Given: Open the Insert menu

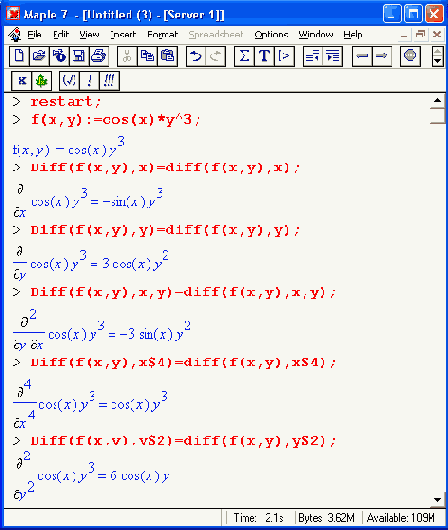Looking at the screenshot, I should pyautogui.click(x=123, y=34).
